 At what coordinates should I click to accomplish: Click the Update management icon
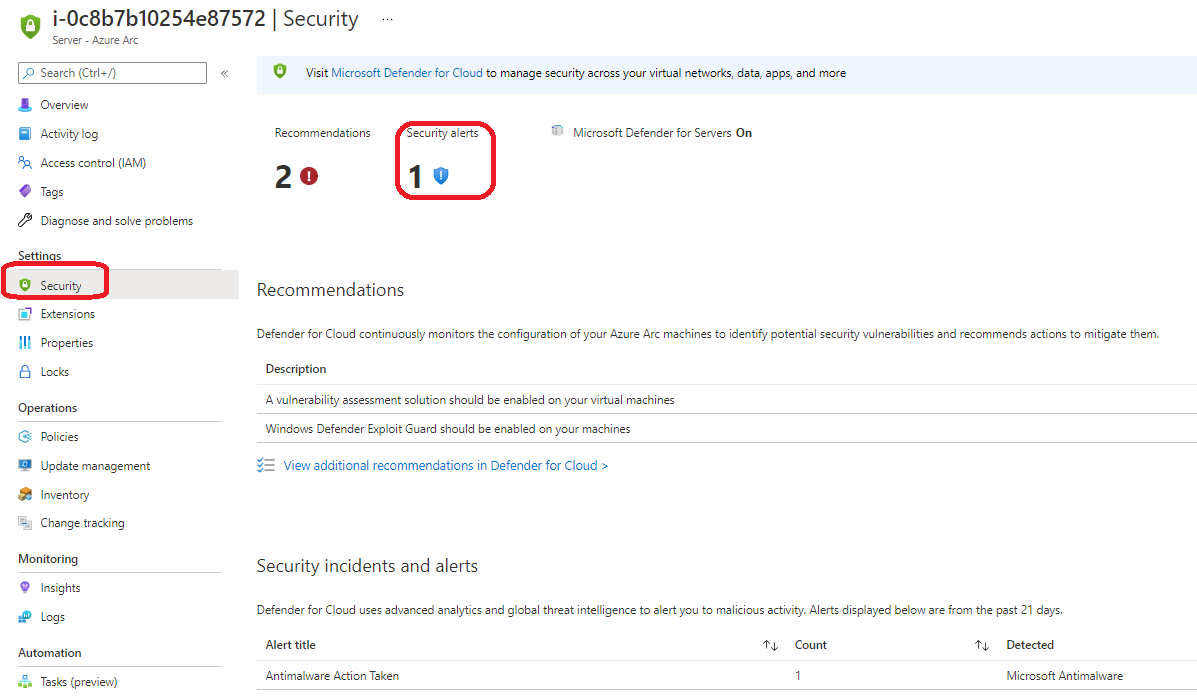pyautogui.click(x=25, y=466)
